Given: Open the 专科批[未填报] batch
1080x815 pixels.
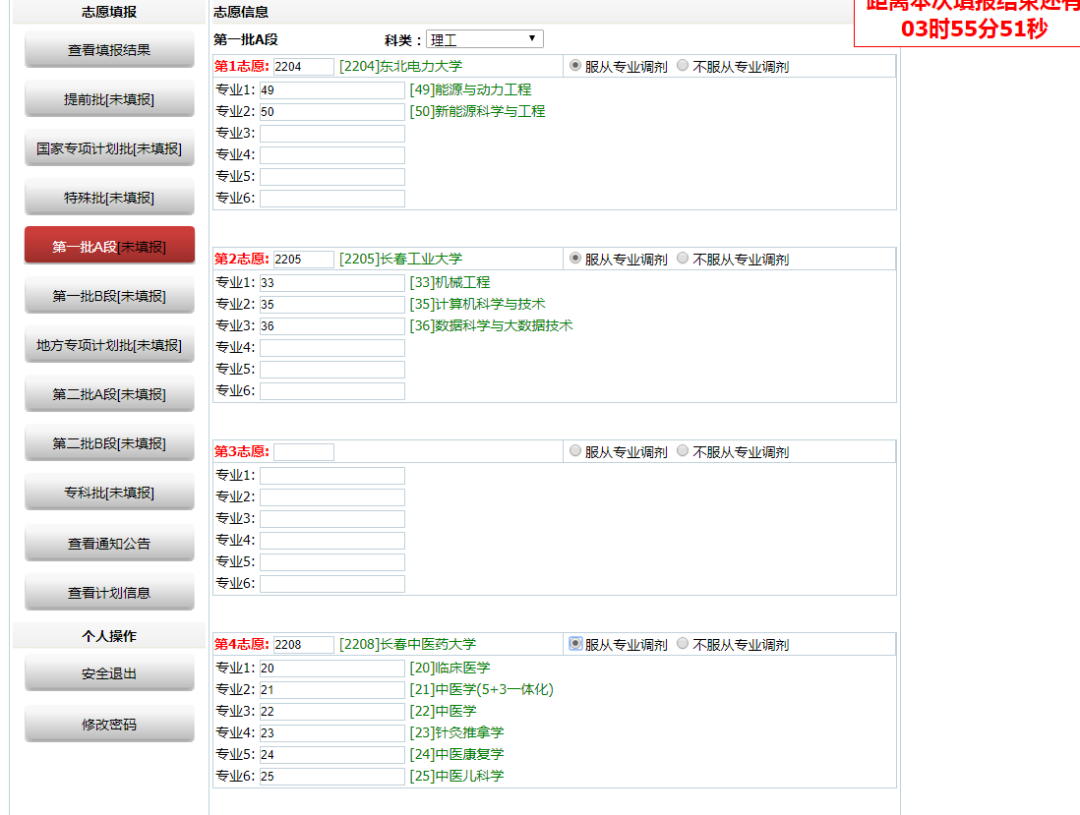Looking at the screenshot, I should [x=109, y=492].
